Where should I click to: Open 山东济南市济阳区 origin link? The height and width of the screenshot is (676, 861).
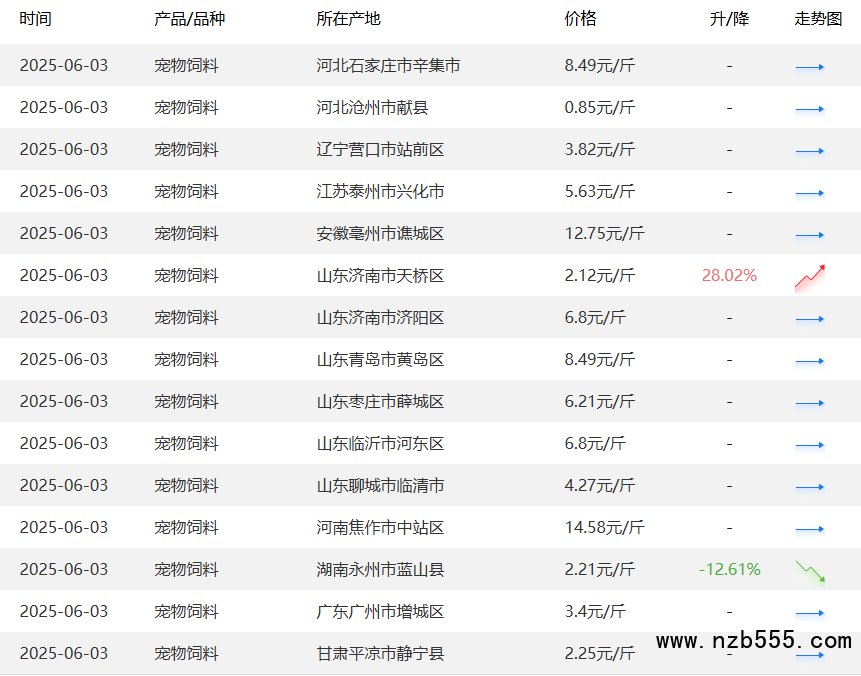click(x=380, y=317)
